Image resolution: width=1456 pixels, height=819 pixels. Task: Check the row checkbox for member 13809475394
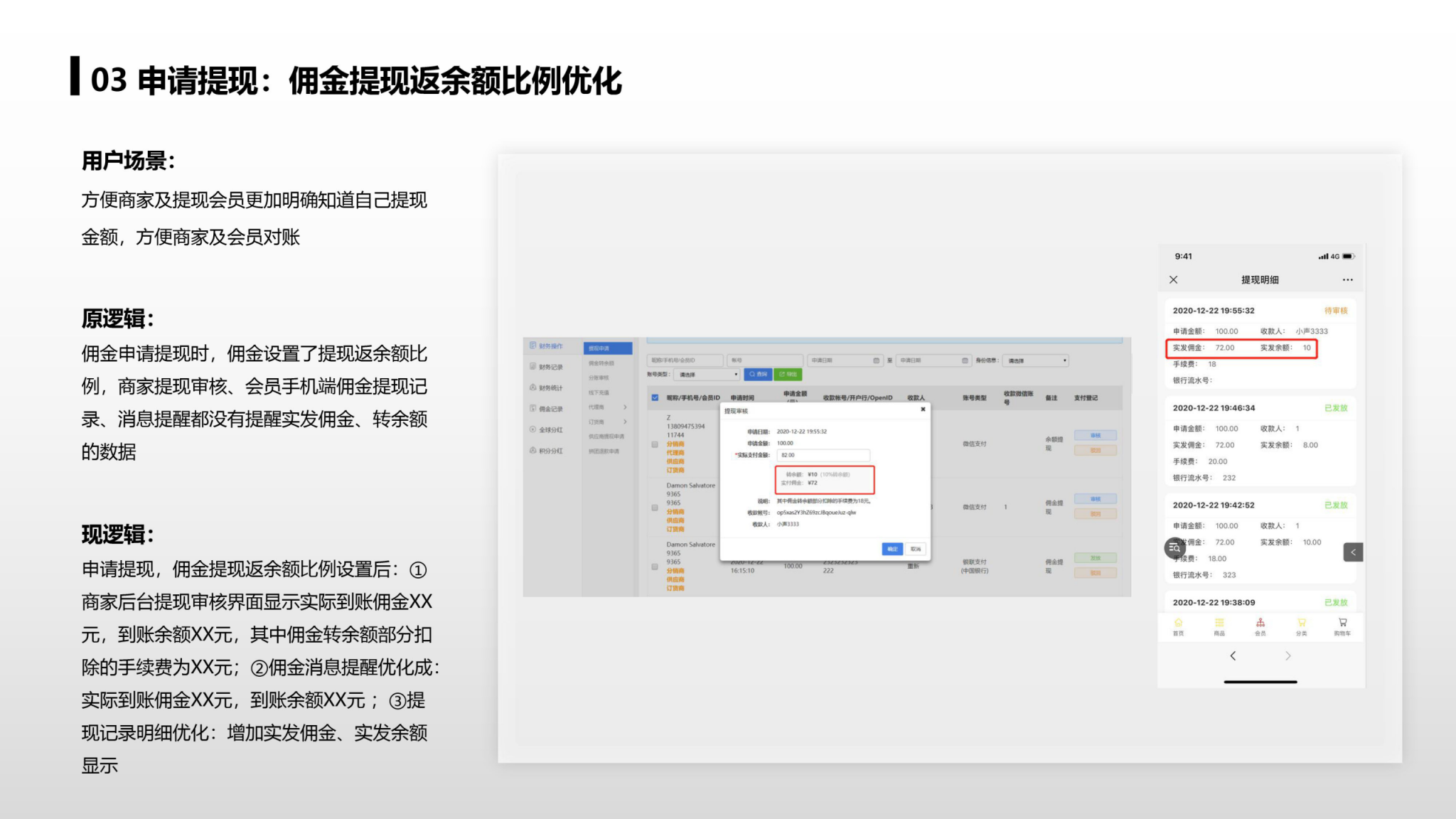(655, 444)
